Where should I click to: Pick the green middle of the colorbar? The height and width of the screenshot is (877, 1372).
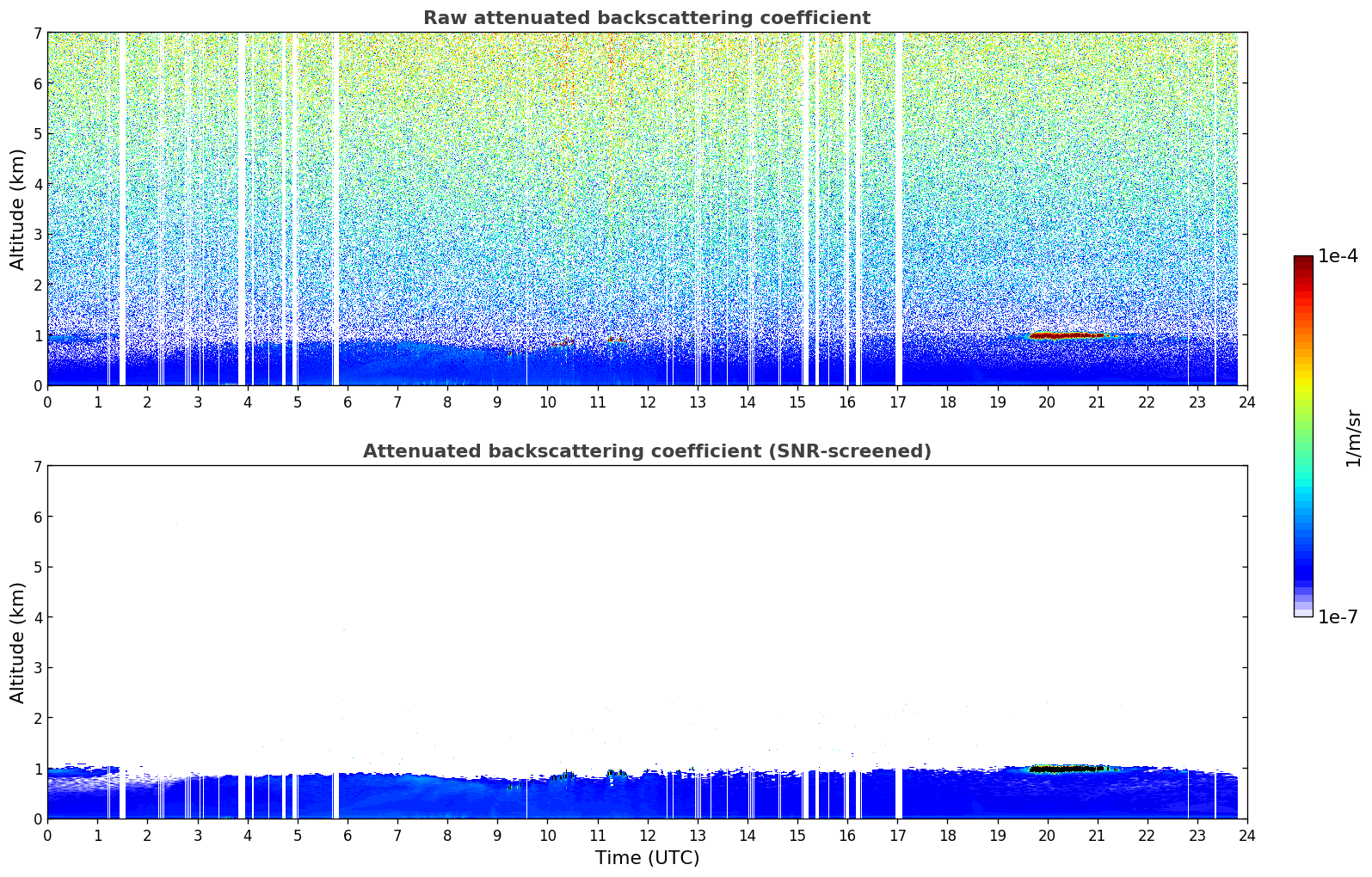tap(1302, 430)
